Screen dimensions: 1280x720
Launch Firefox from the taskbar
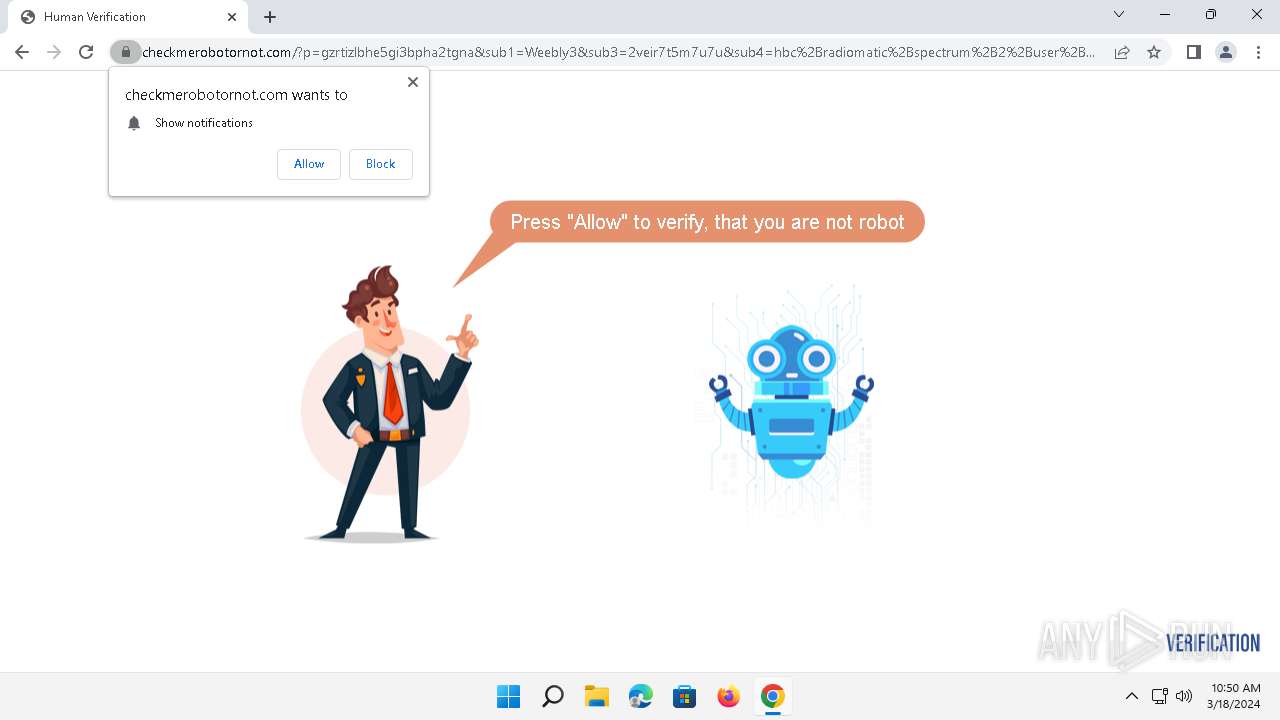coord(729,696)
